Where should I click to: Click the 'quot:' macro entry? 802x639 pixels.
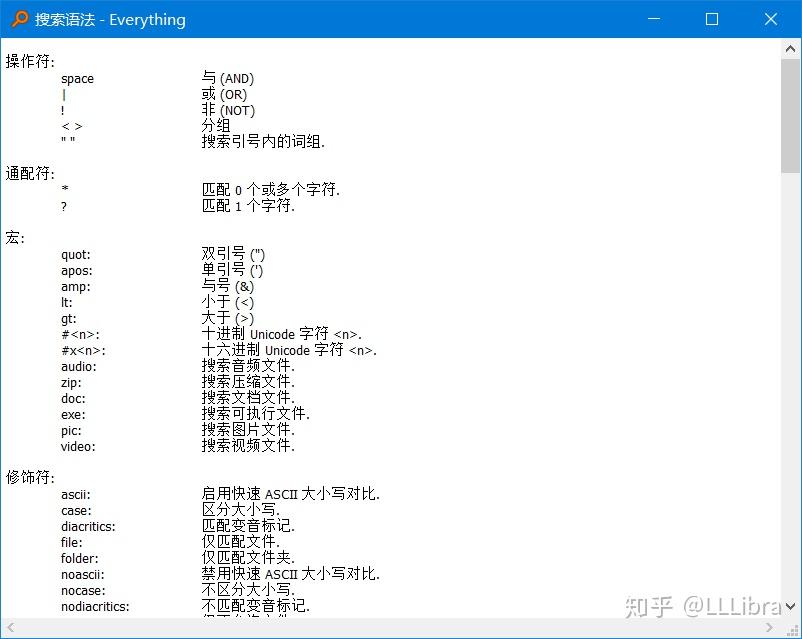76,255
